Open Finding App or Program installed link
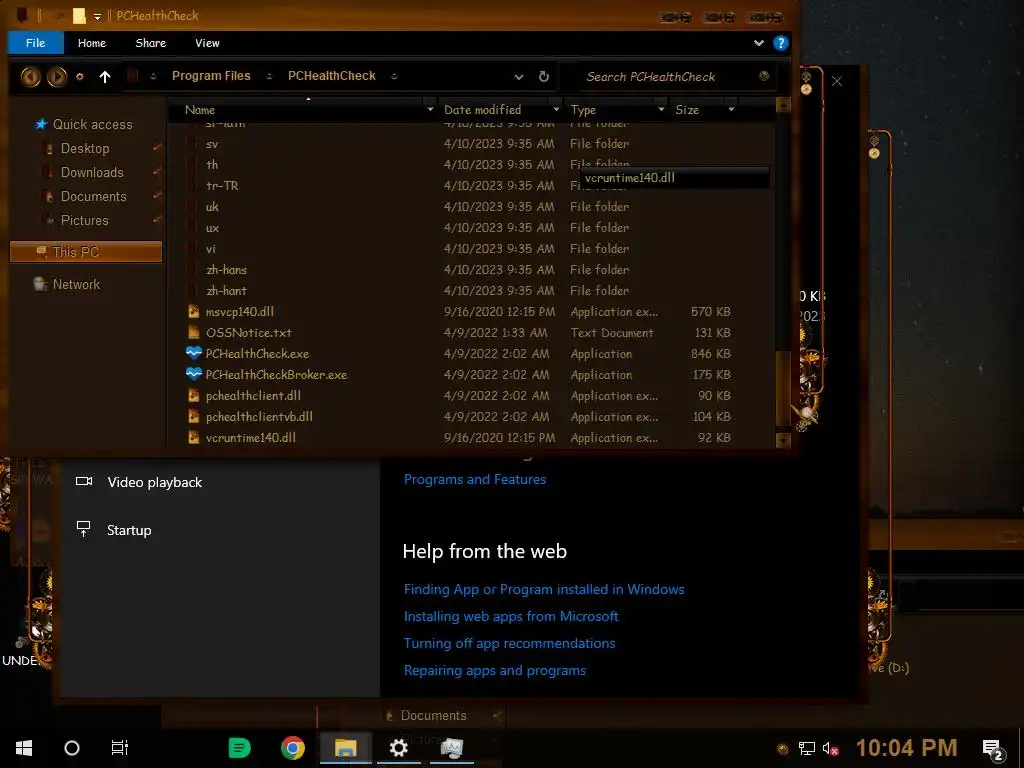The image size is (1024, 768). (544, 589)
